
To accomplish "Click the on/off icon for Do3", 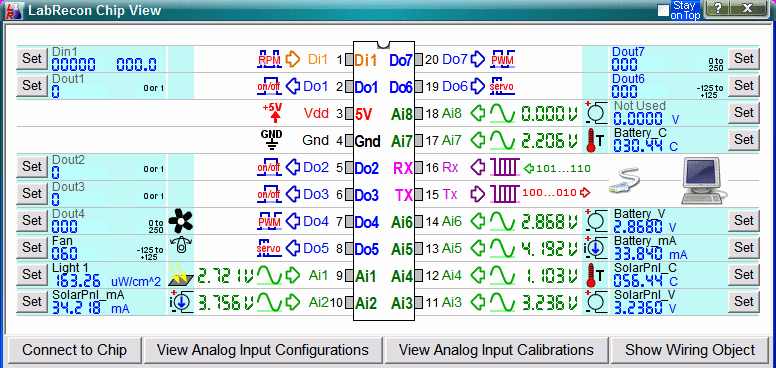I will pyautogui.click(x=269, y=194).
